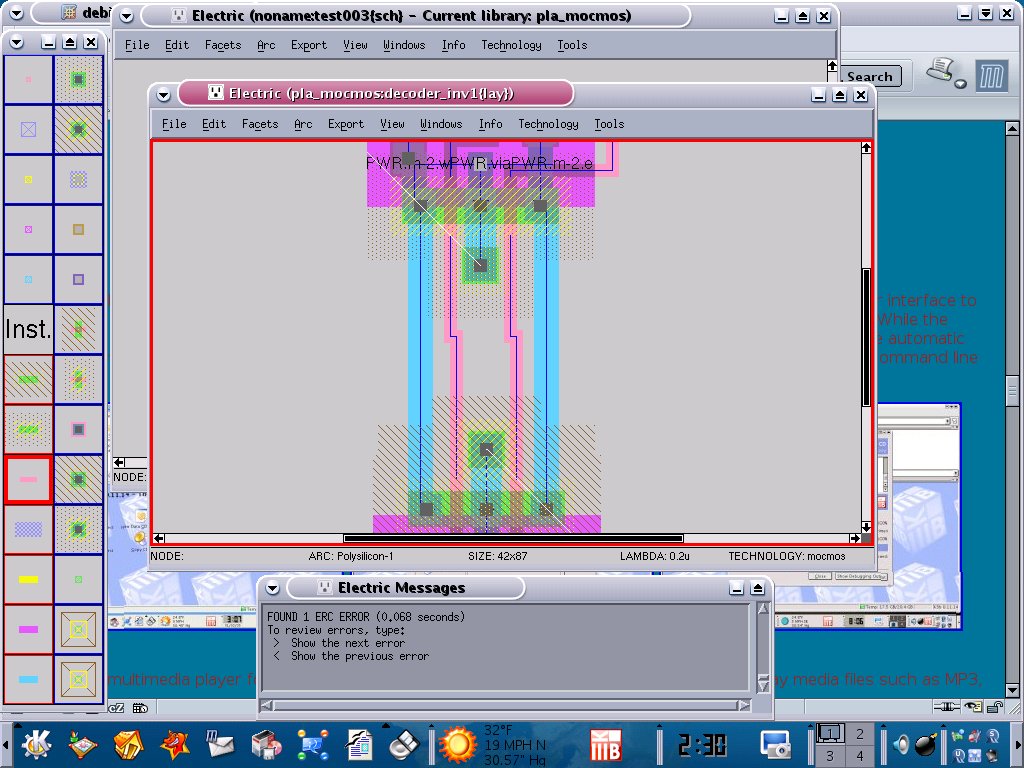This screenshot has width=1024, height=768.
Task: Open the Export menu in layout window
Action: [346, 124]
